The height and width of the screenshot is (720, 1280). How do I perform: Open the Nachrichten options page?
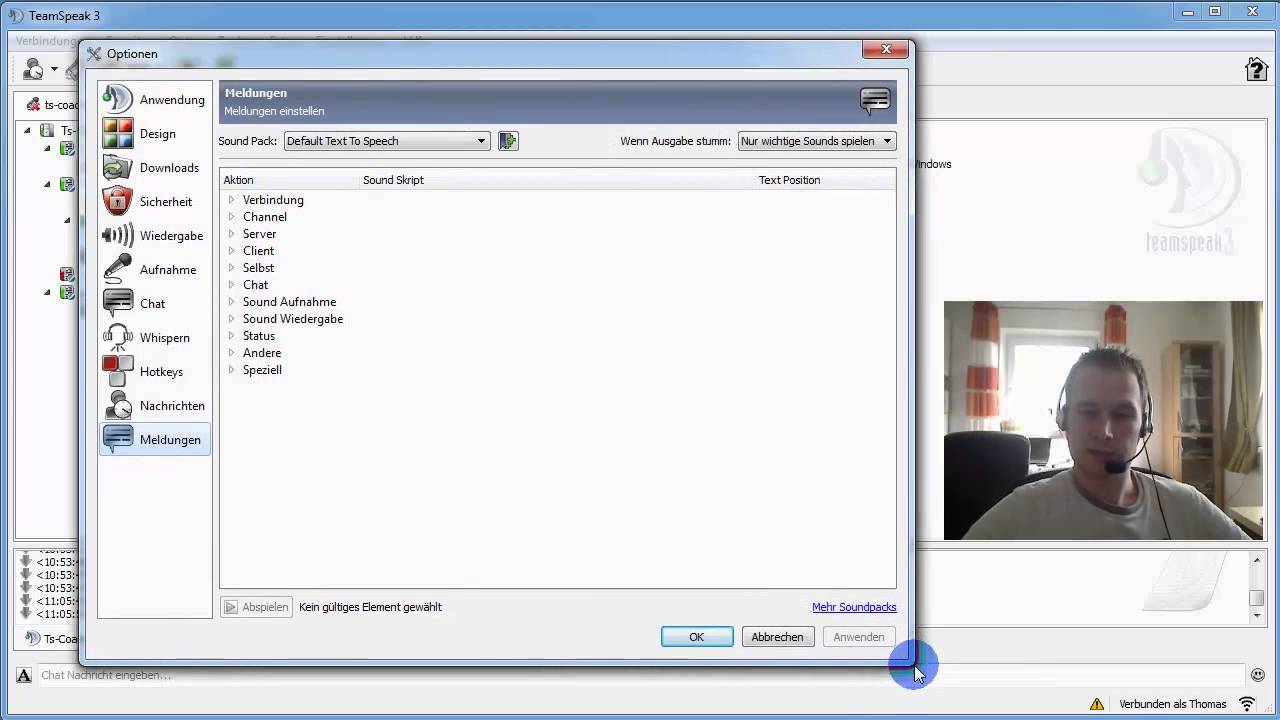coord(155,405)
